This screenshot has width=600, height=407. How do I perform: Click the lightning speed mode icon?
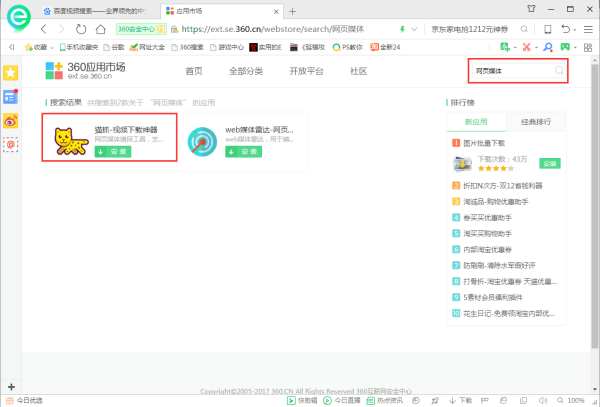click(402, 29)
